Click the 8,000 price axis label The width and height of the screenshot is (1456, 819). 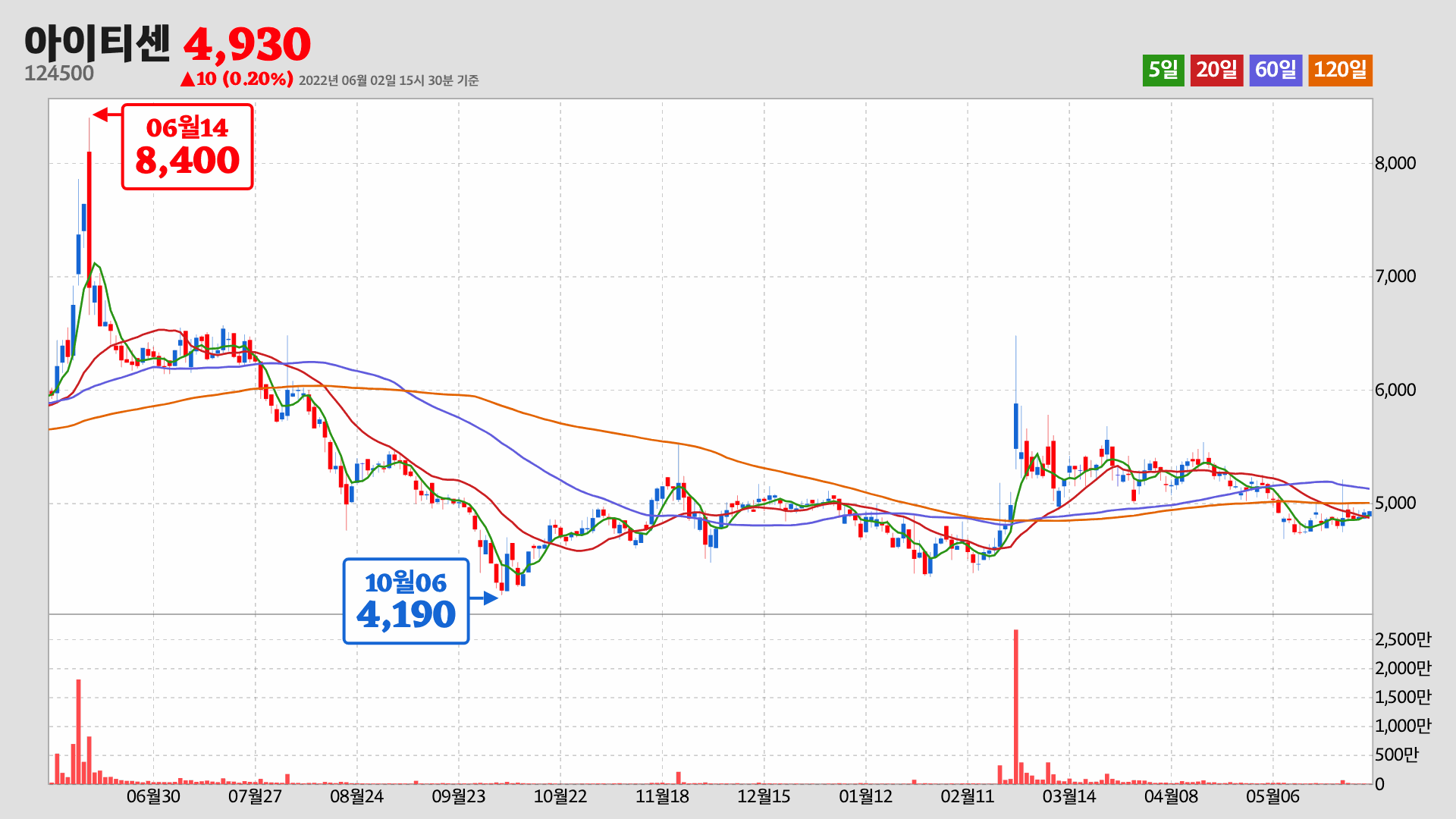coord(1395,164)
